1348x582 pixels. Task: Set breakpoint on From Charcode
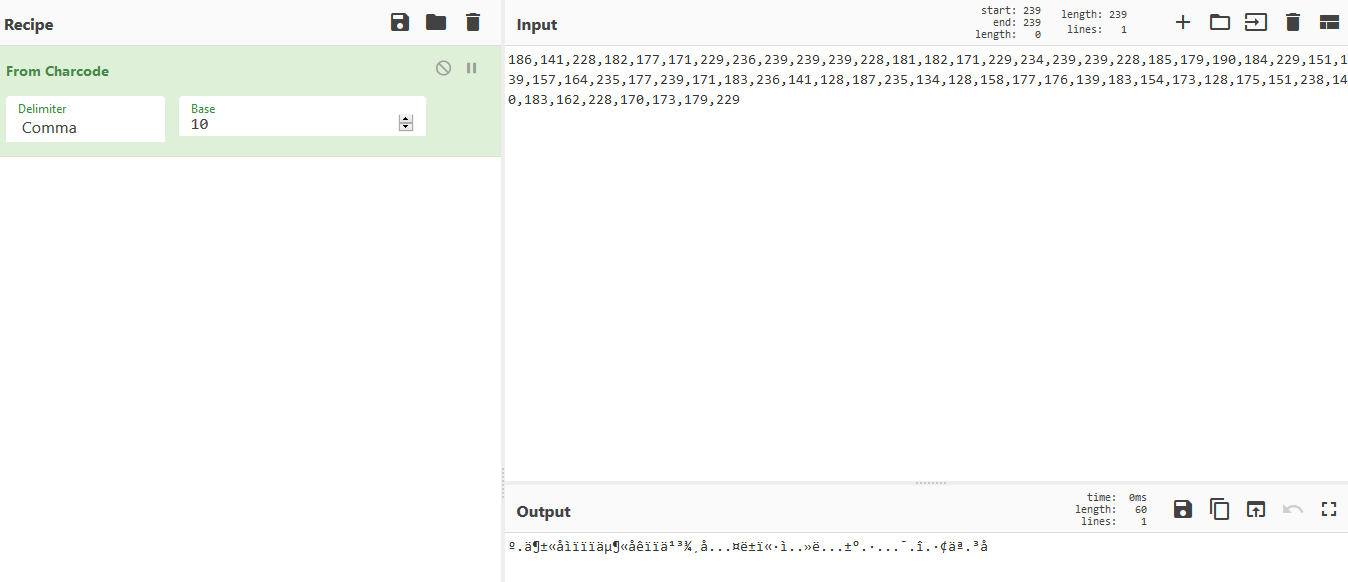(x=472, y=68)
